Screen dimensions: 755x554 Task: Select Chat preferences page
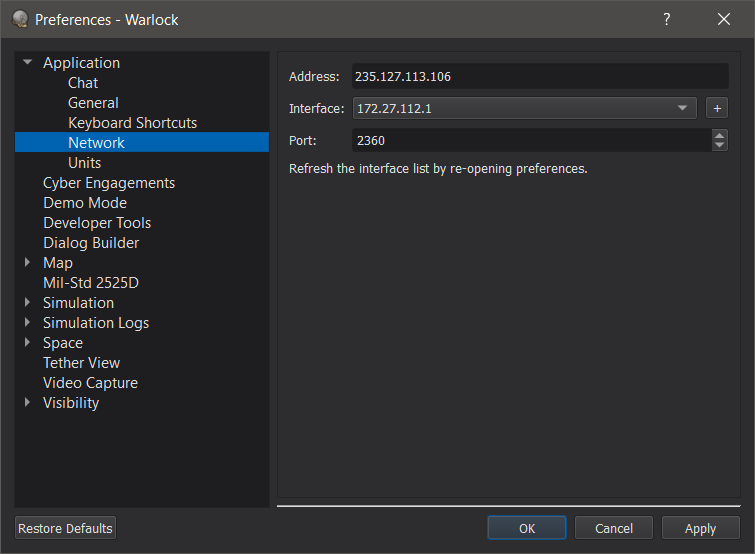coord(83,83)
